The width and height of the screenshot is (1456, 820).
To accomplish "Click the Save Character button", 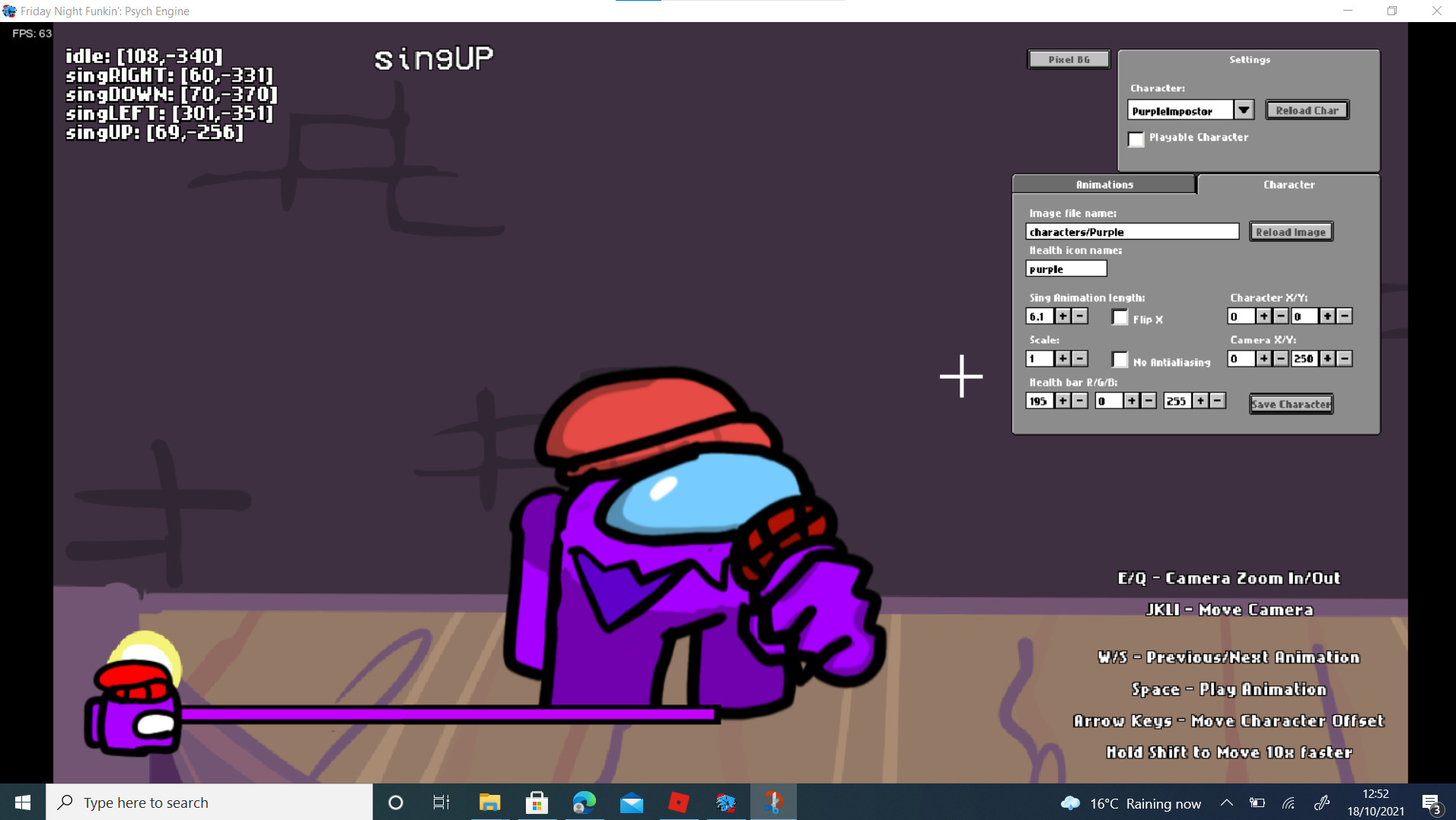I will click(1291, 403).
